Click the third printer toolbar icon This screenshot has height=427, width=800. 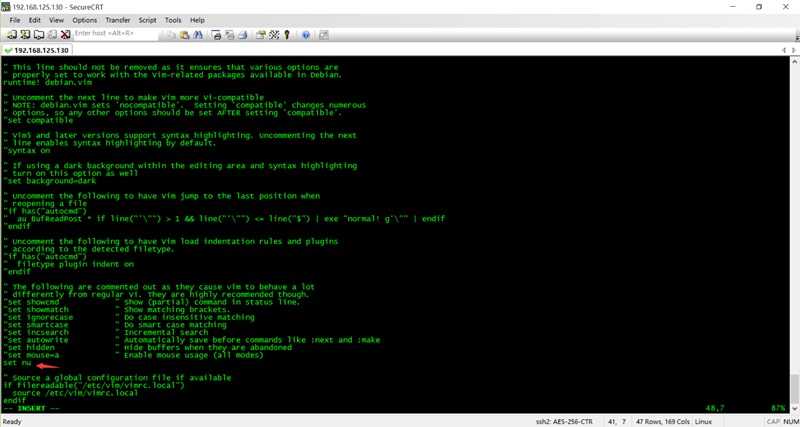click(243, 35)
